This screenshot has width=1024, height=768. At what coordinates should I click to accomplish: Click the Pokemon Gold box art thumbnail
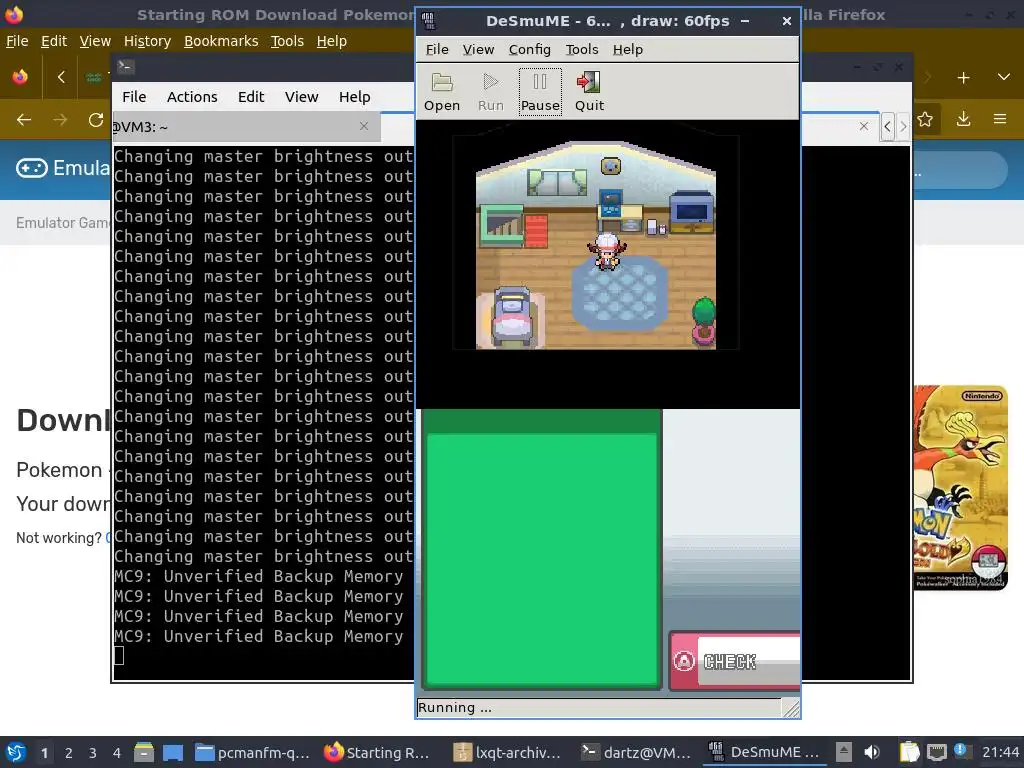coord(961,488)
